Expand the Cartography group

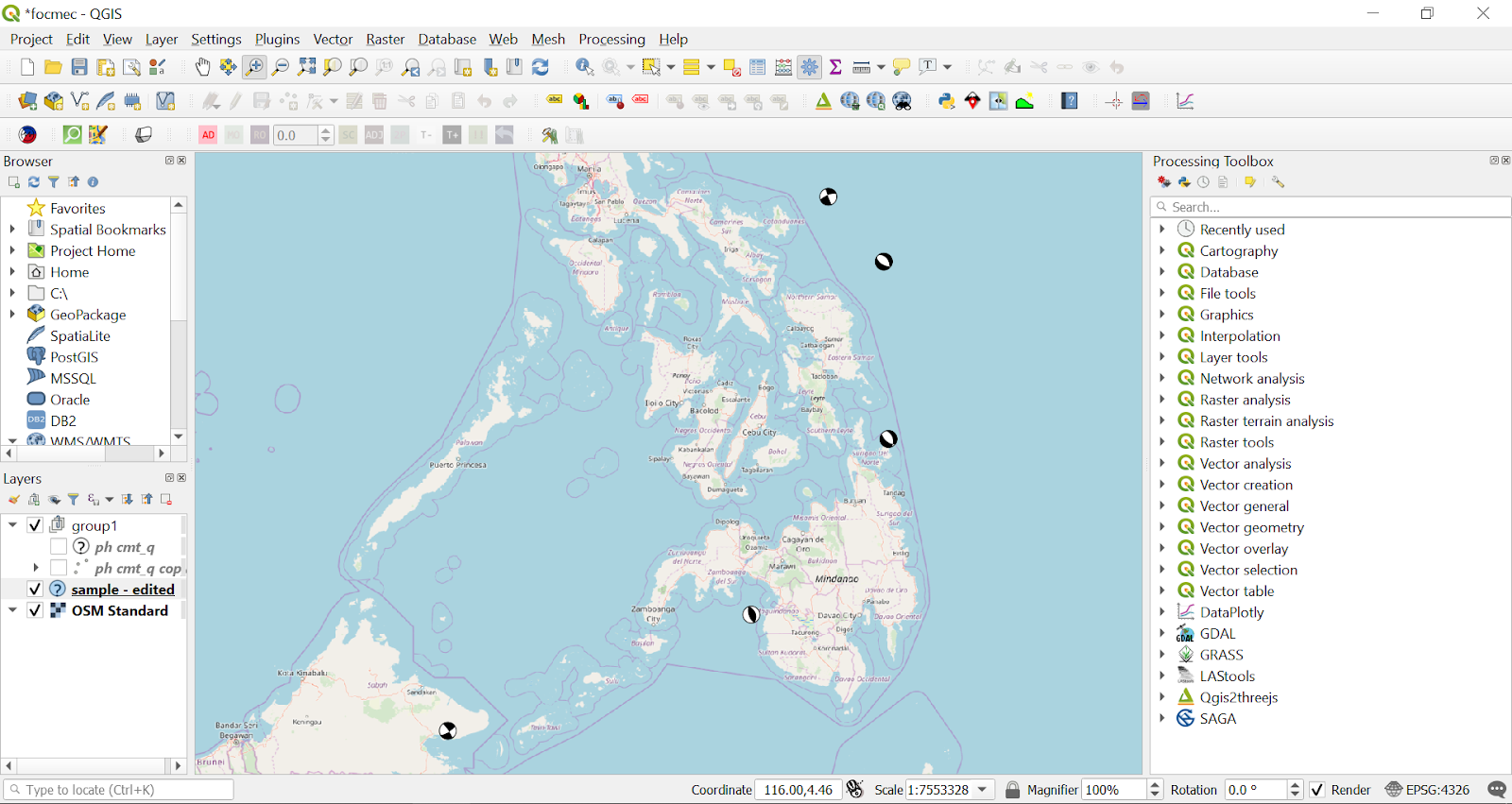tap(1162, 251)
